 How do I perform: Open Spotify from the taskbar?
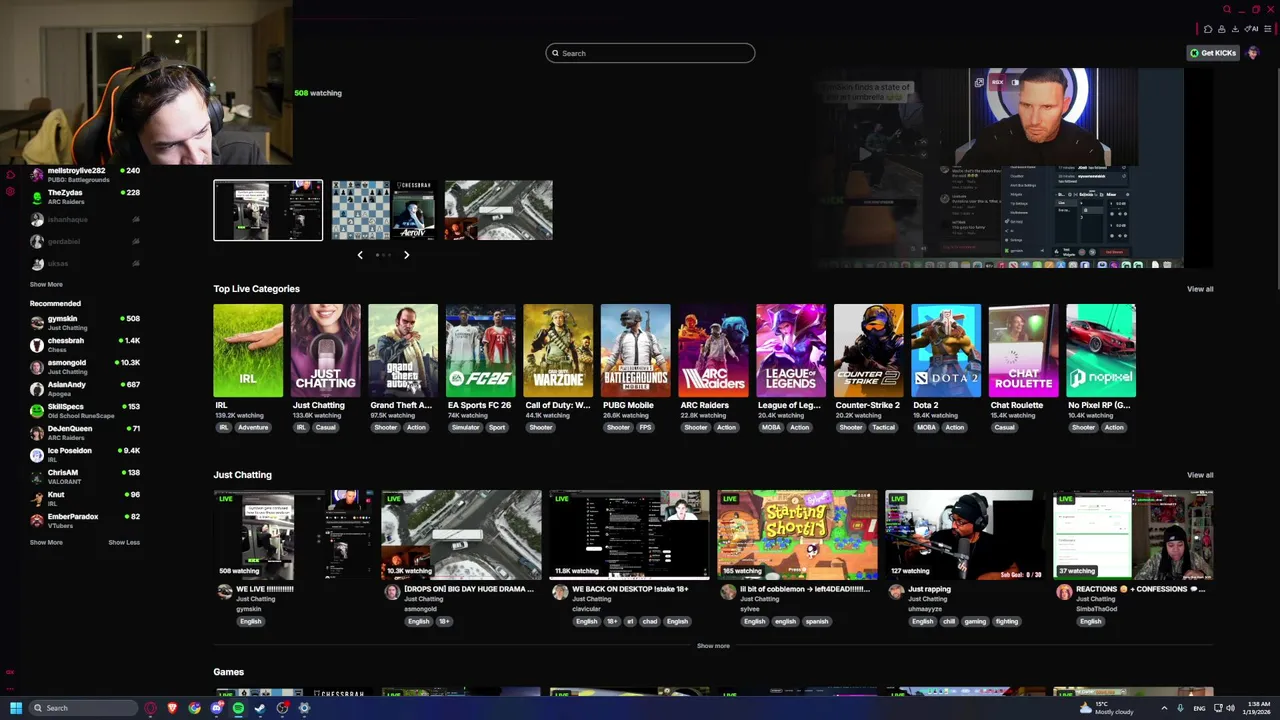238,708
